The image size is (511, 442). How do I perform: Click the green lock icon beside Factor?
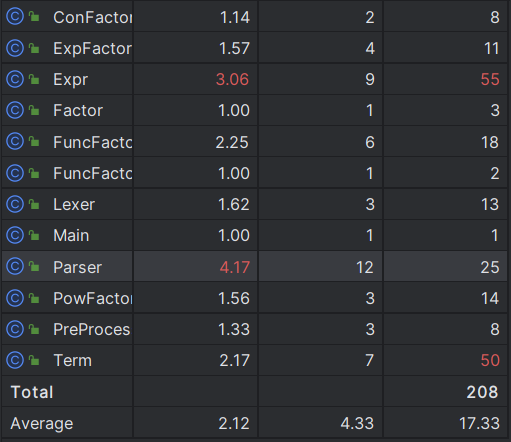pos(34,110)
